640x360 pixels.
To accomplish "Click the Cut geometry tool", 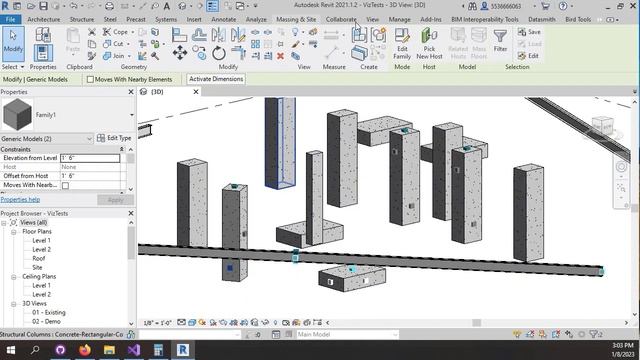I will tap(114, 44).
